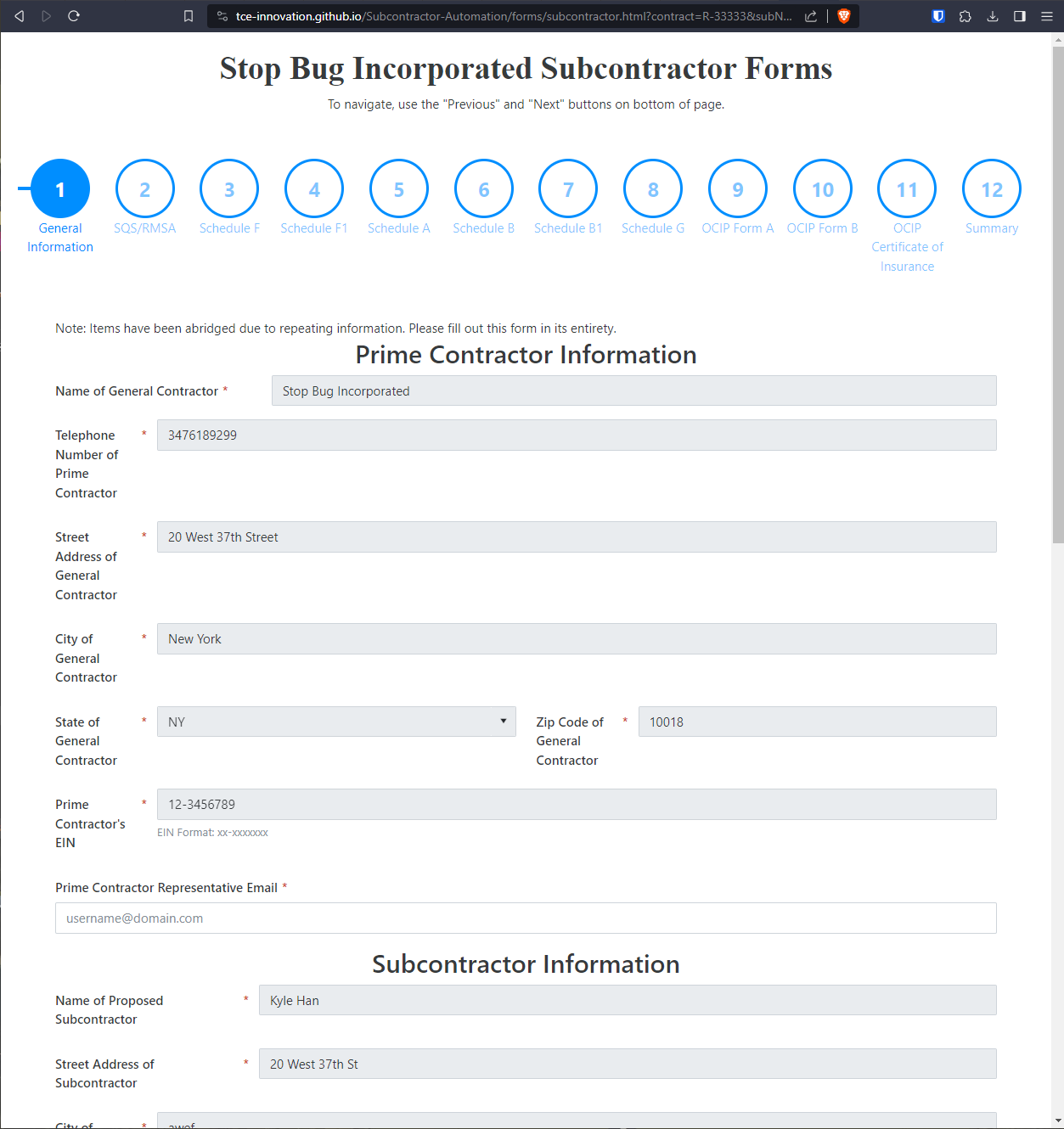
Task: Bookmark this page
Action: (x=189, y=16)
